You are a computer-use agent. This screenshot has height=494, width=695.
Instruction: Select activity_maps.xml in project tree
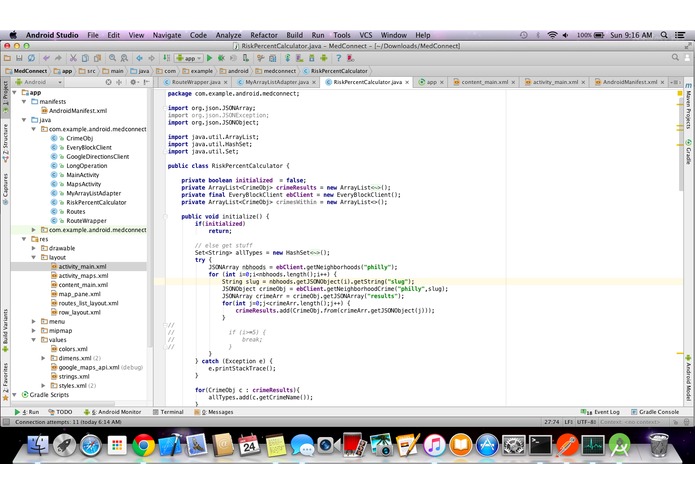click(83, 276)
